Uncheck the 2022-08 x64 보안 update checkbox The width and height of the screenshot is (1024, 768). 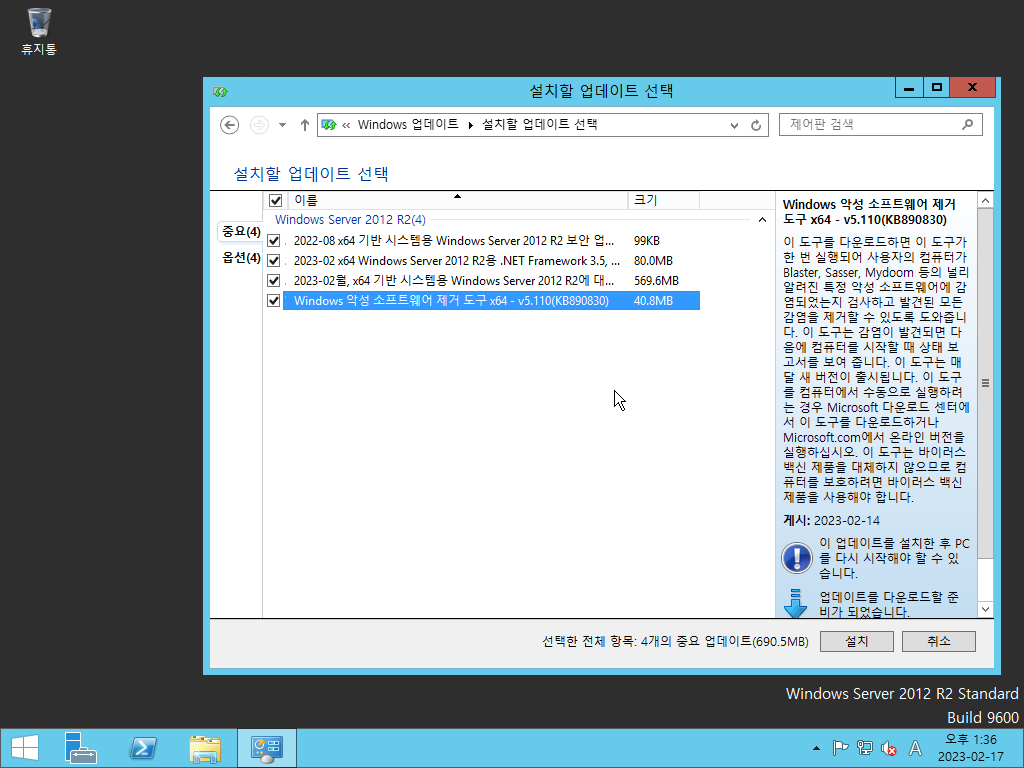(274, 241)
